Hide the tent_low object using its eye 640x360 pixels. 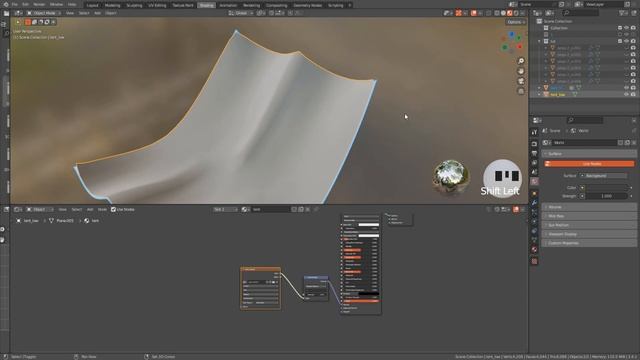coord(626,94)
